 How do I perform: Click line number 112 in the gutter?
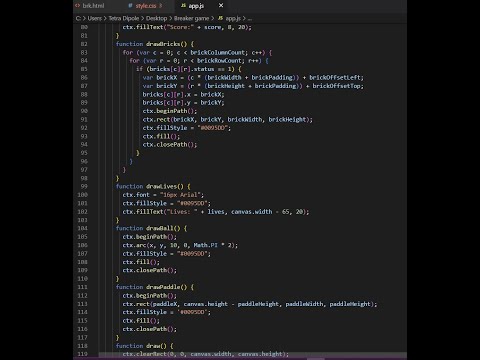point(82,296)
